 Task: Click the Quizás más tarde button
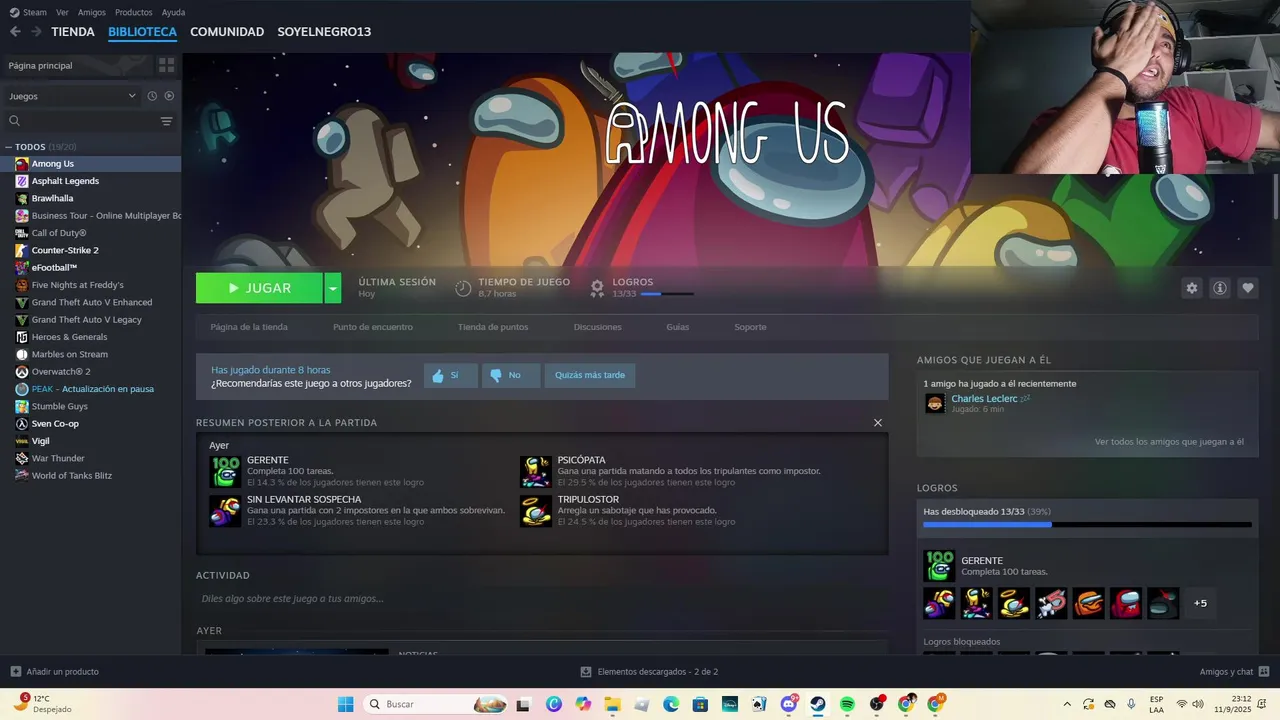pyautogui.click(x=590, y=376)
